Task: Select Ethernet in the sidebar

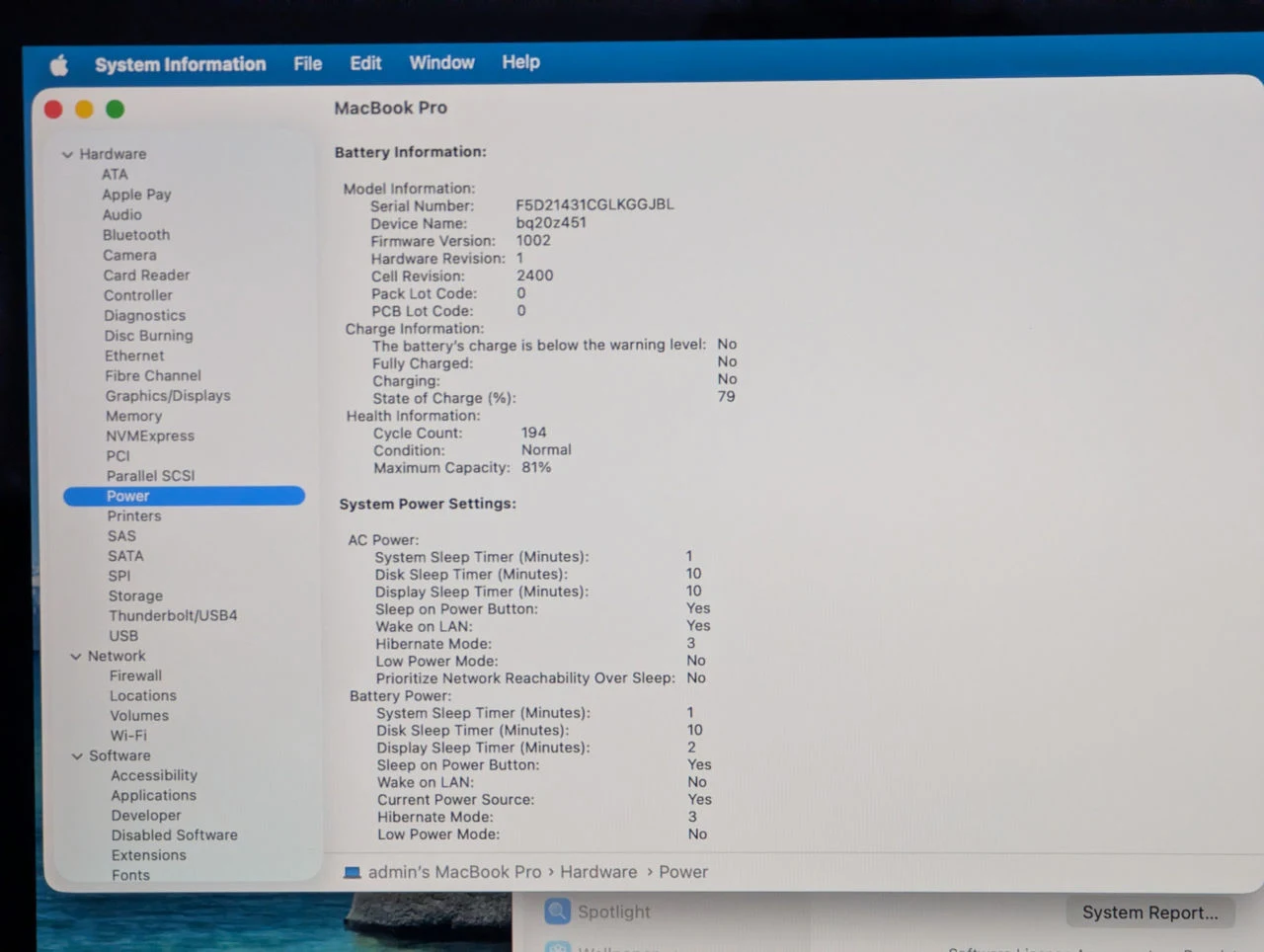Action: [134, 356]
